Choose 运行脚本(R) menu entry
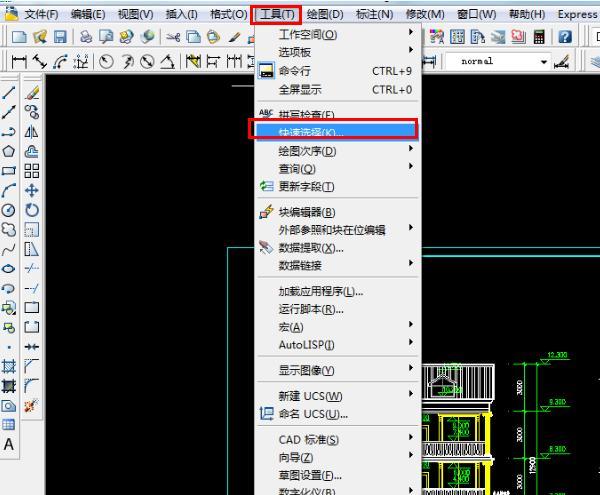This screenshot has height=495, width=600. (x=337, y=309)
